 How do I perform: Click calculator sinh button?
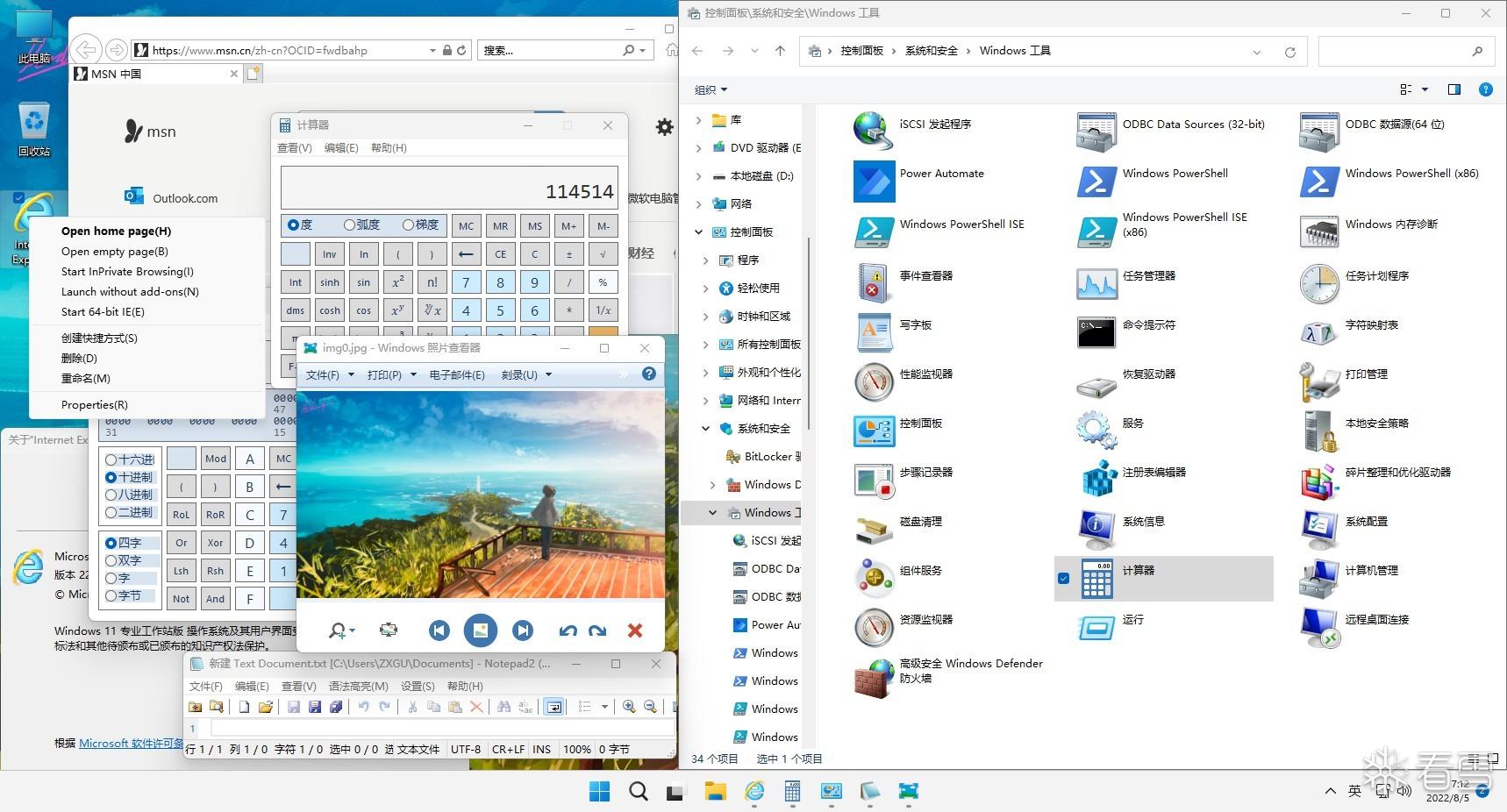point(330,282)
